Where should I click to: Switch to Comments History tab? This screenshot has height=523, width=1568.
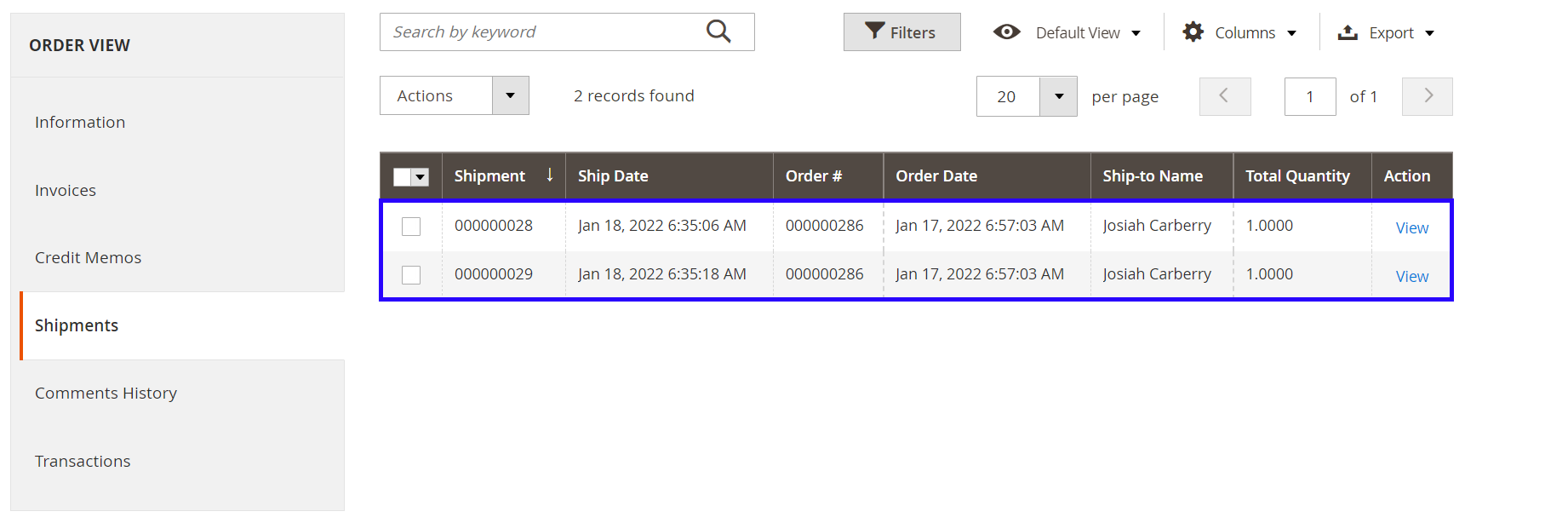[106, 394]
